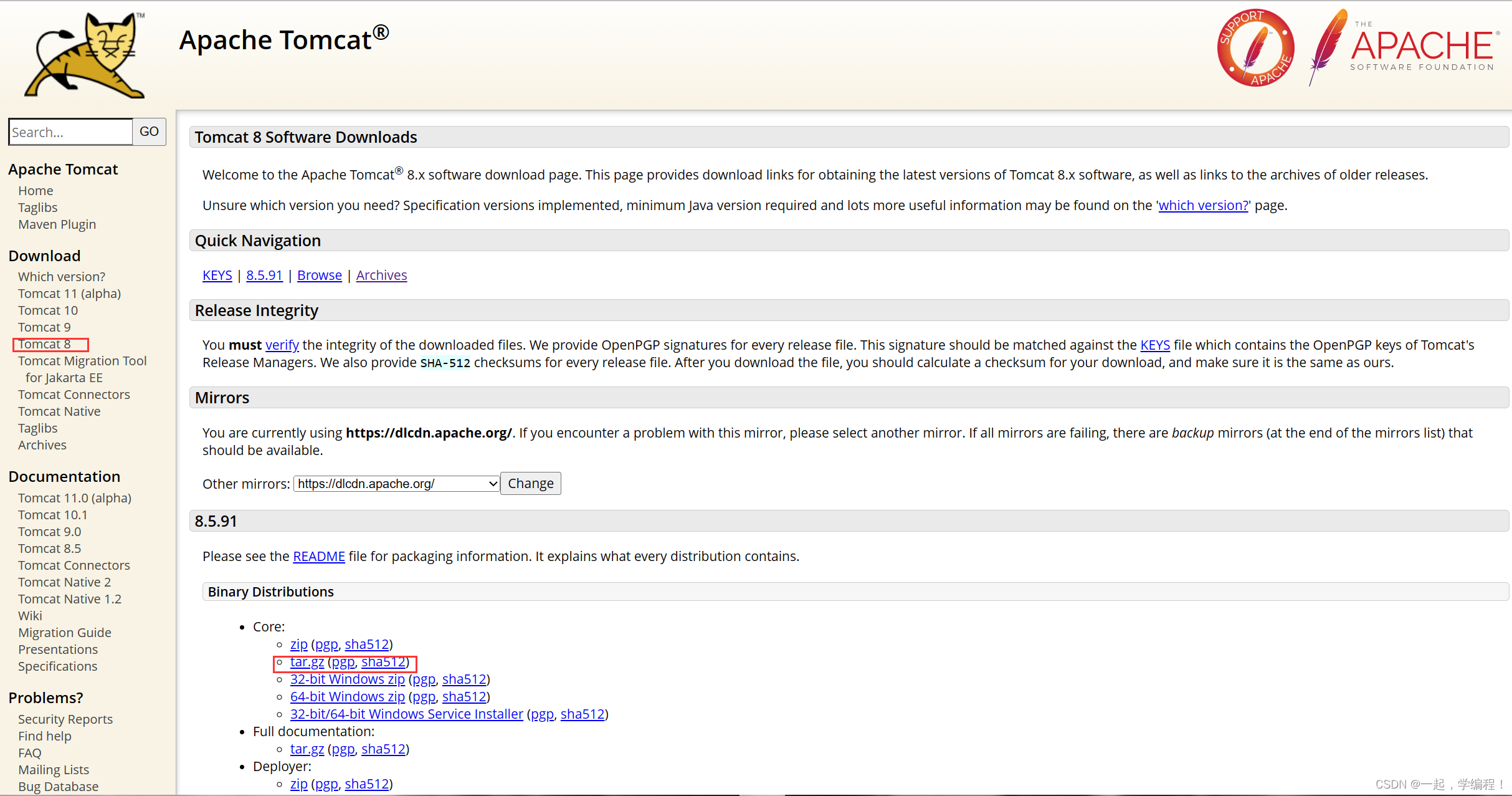Open the KEYS link in Quick Navigation

tap(217, 275)
